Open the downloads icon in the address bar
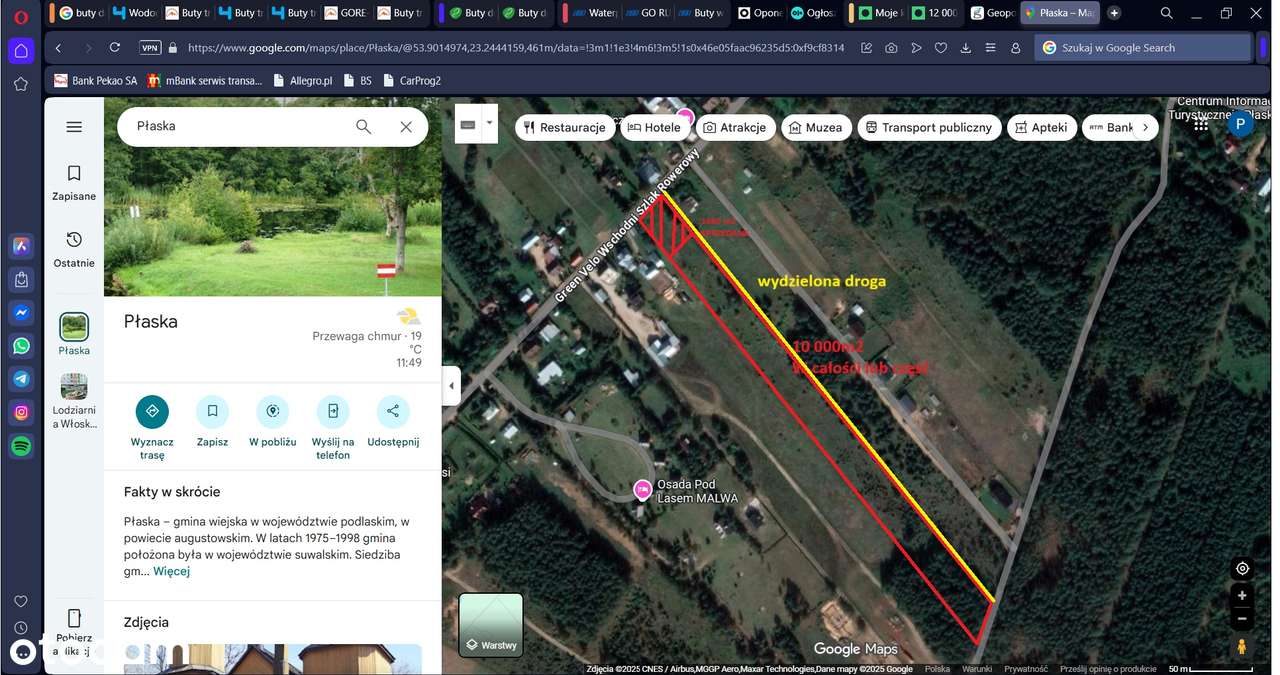This screenshot has height=675, width=1280. coord(965,48)
